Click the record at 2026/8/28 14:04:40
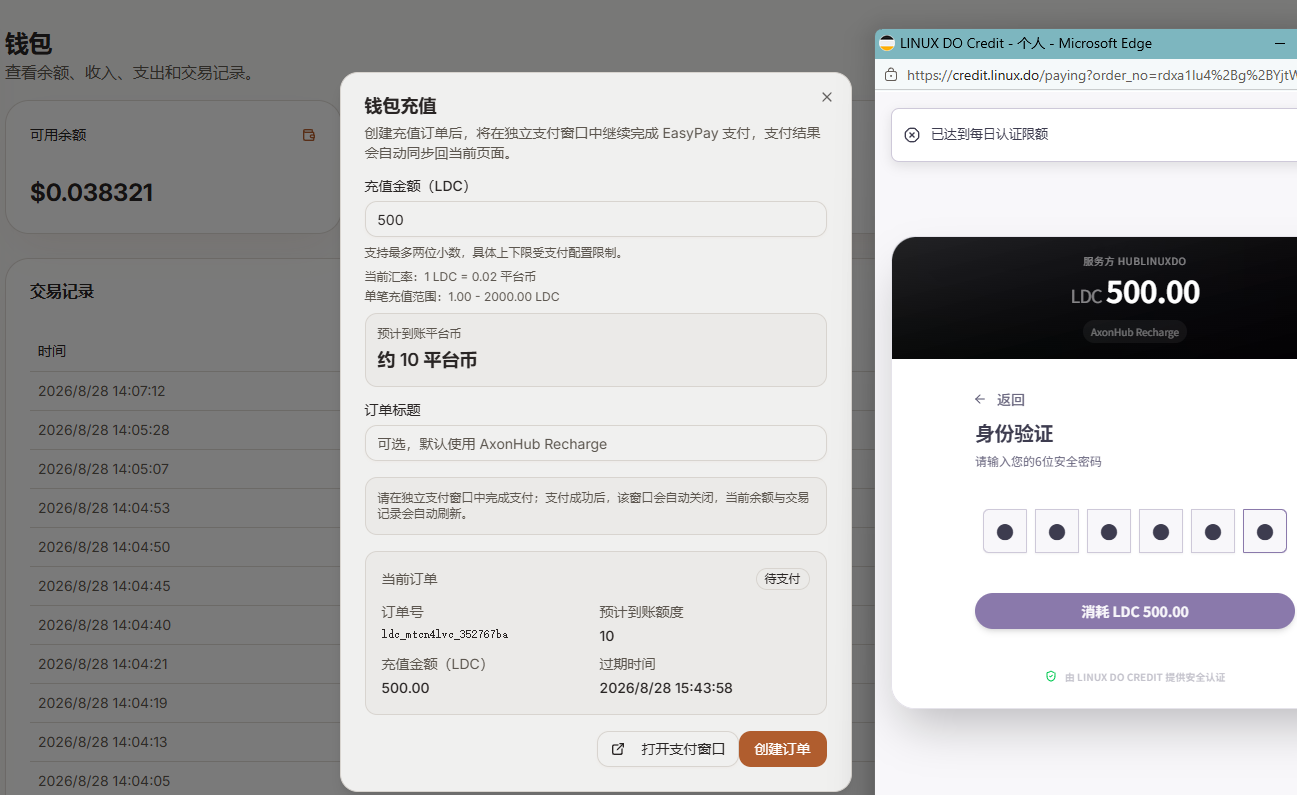The image size is (1297, 795). [104, 625]
